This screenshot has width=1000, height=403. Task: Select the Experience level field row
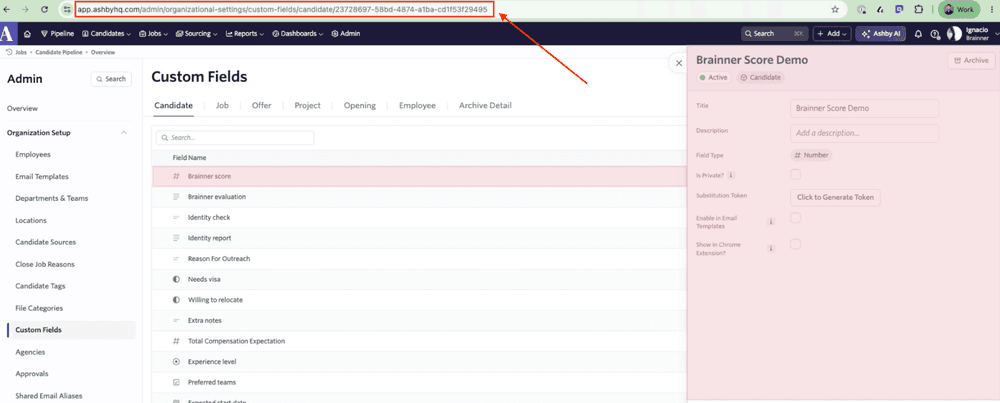pos(420,362)
